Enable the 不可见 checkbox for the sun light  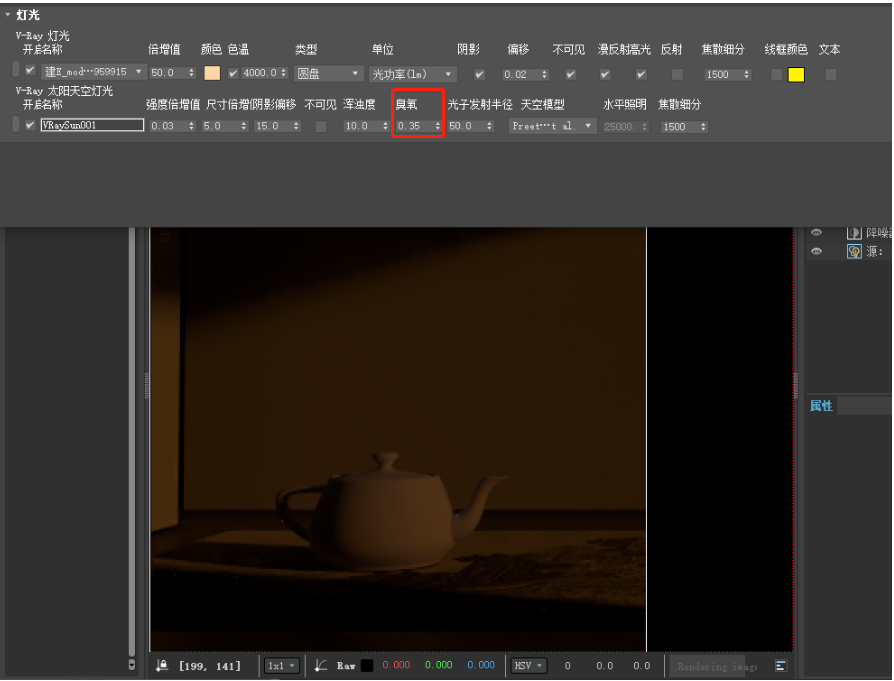pos(323,126)
